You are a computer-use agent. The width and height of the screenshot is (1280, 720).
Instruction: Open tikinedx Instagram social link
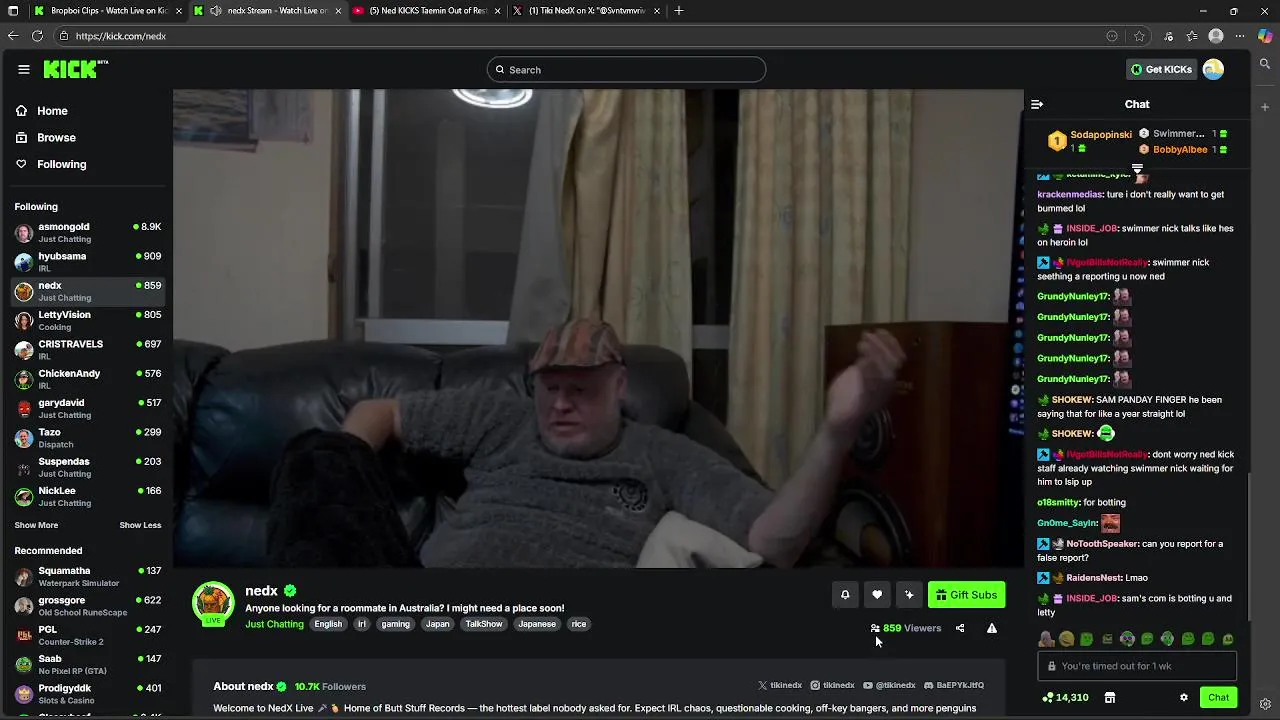(x=832, y=685)
